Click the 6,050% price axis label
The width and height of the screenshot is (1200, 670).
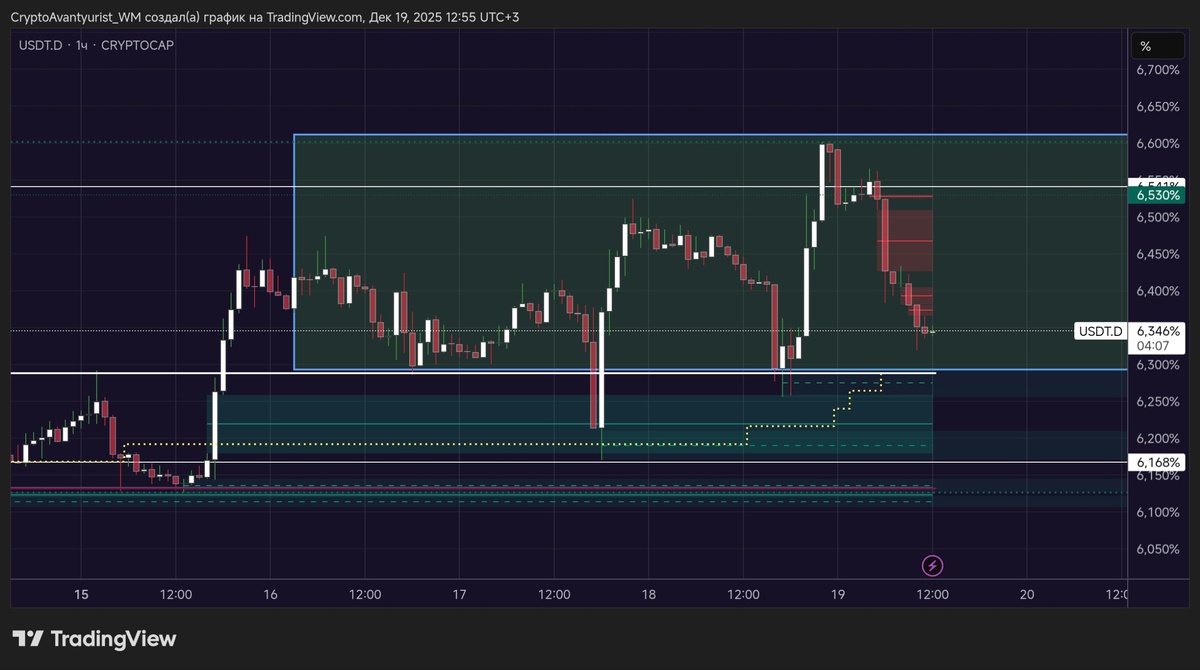point(1158,549)
